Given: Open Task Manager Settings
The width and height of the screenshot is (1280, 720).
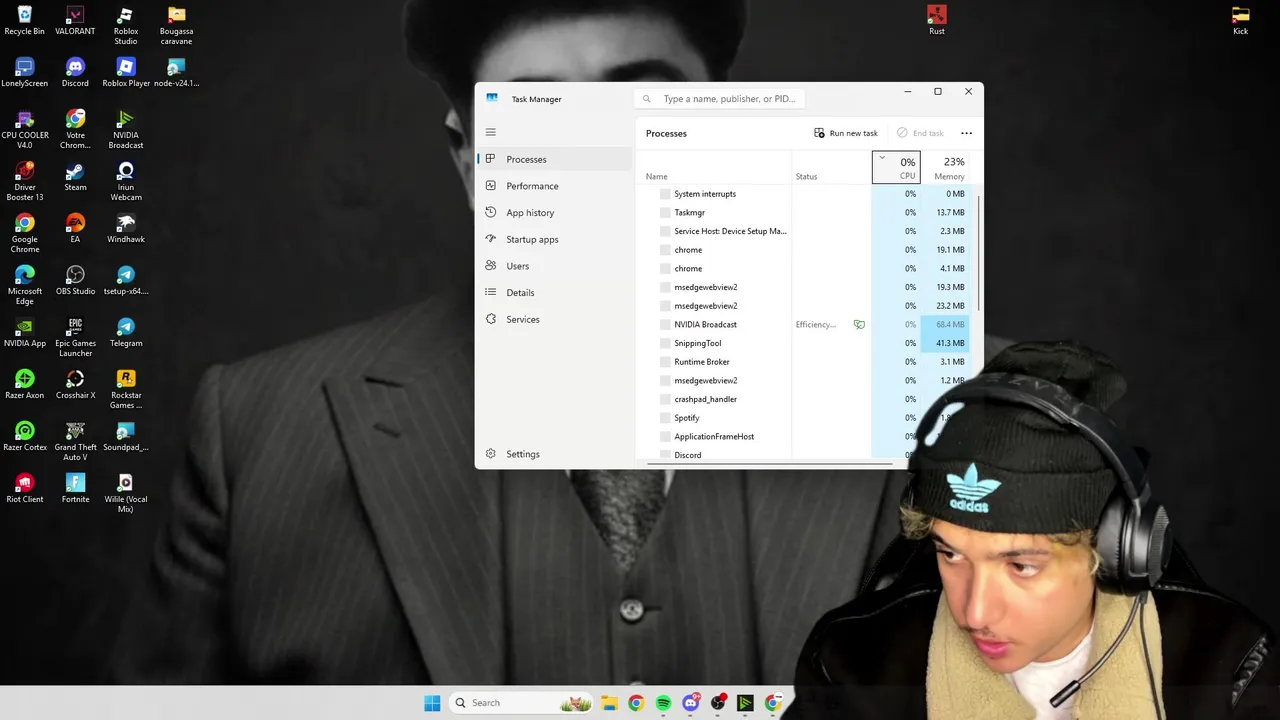Looking at the screenshot, I should pos(555,454).
